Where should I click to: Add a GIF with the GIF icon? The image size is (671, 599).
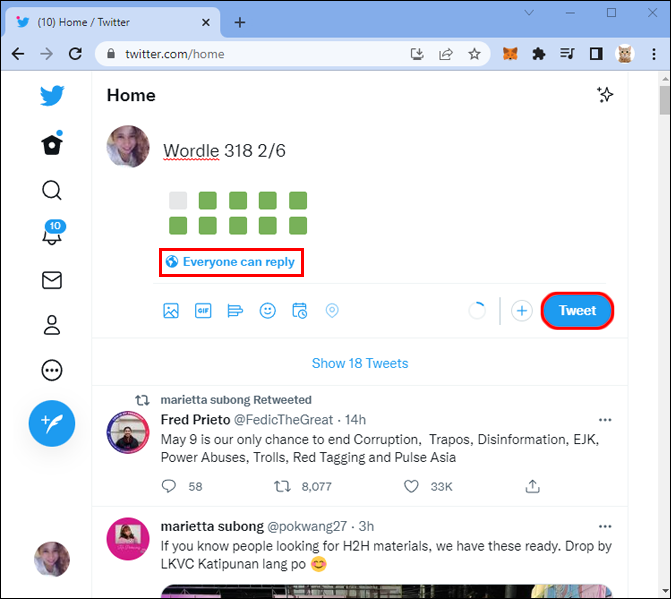pyautogui.click(x=203, y=311)
